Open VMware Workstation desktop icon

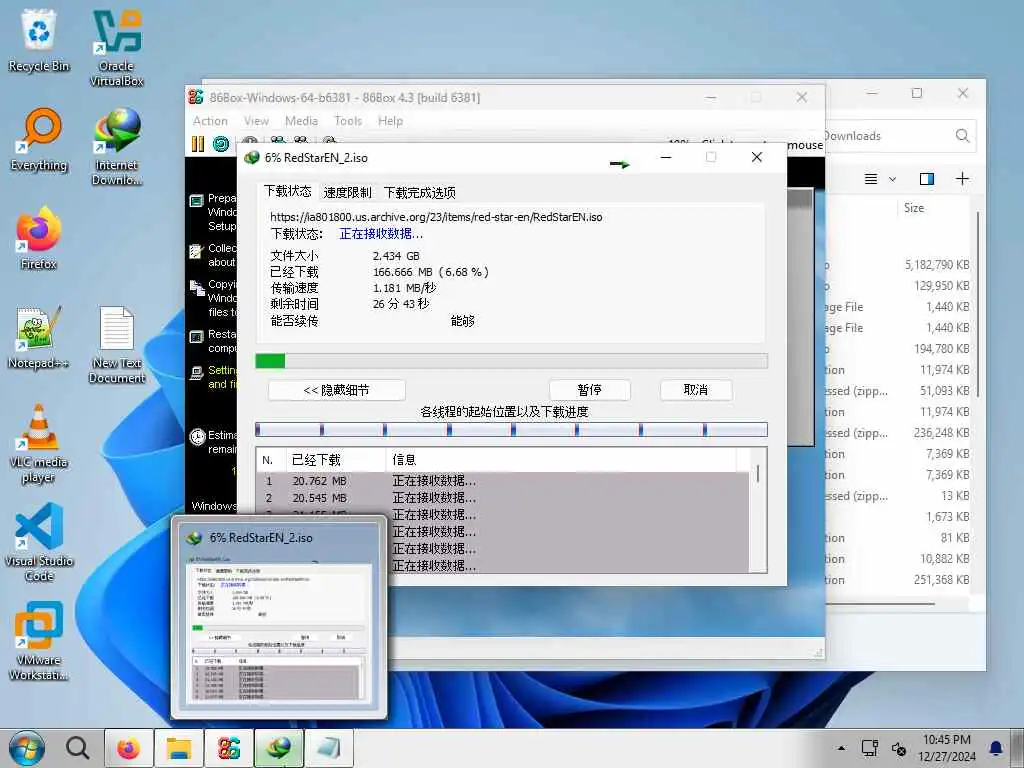pos(39,641)
